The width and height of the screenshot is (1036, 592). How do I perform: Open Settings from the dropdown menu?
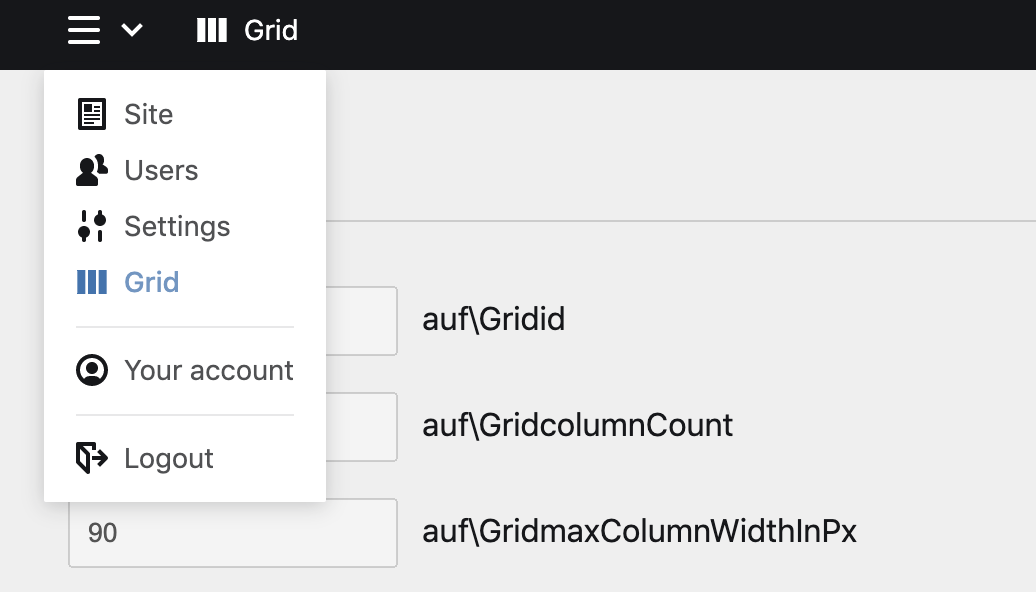tap(177, 226)
